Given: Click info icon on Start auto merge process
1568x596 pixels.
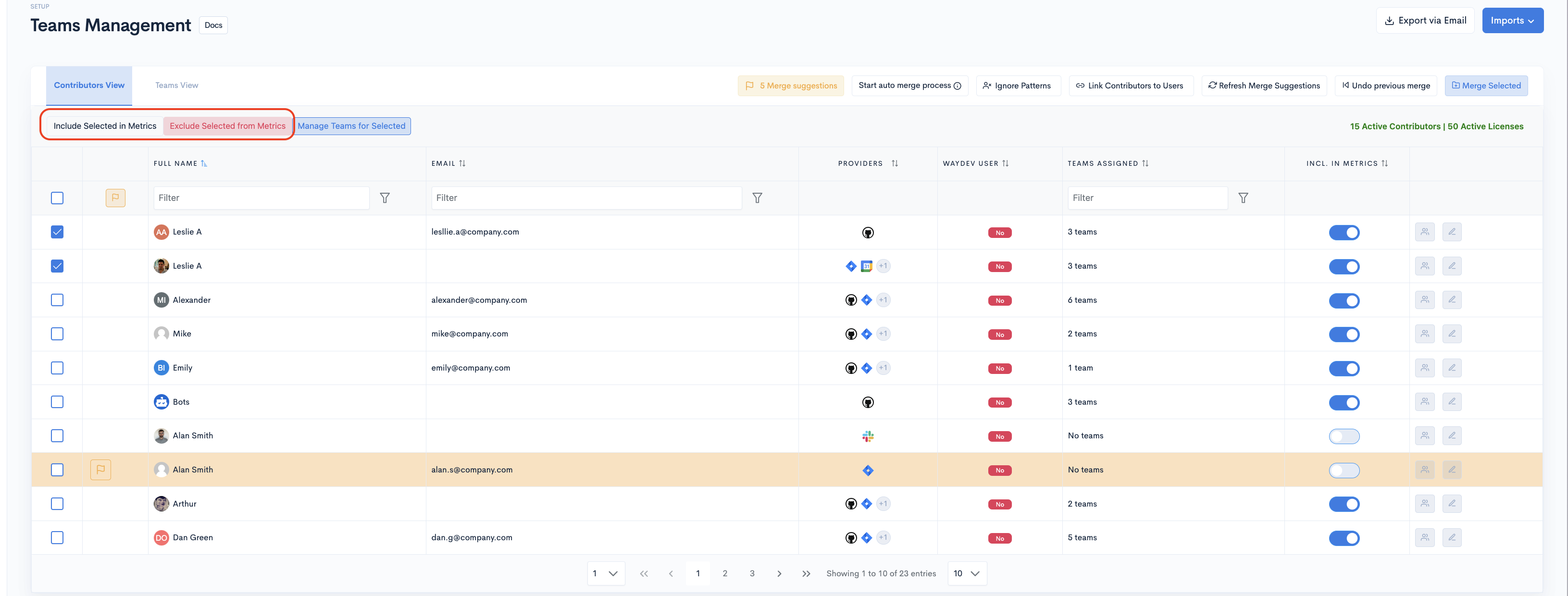Looking at the screenshot, I should (958, 86).
